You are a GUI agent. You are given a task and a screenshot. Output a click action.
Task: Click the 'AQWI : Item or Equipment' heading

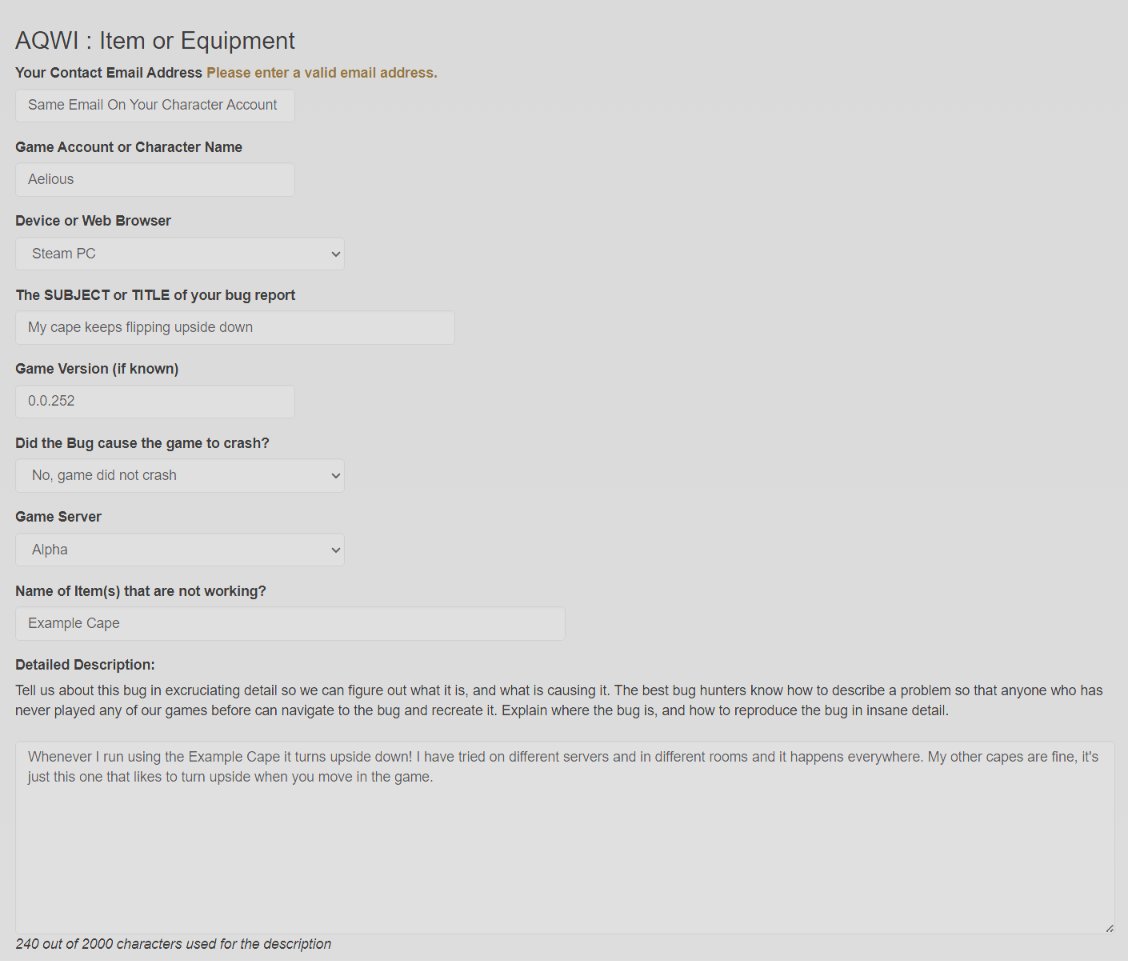pyautogui.click(x=155, y=40)
